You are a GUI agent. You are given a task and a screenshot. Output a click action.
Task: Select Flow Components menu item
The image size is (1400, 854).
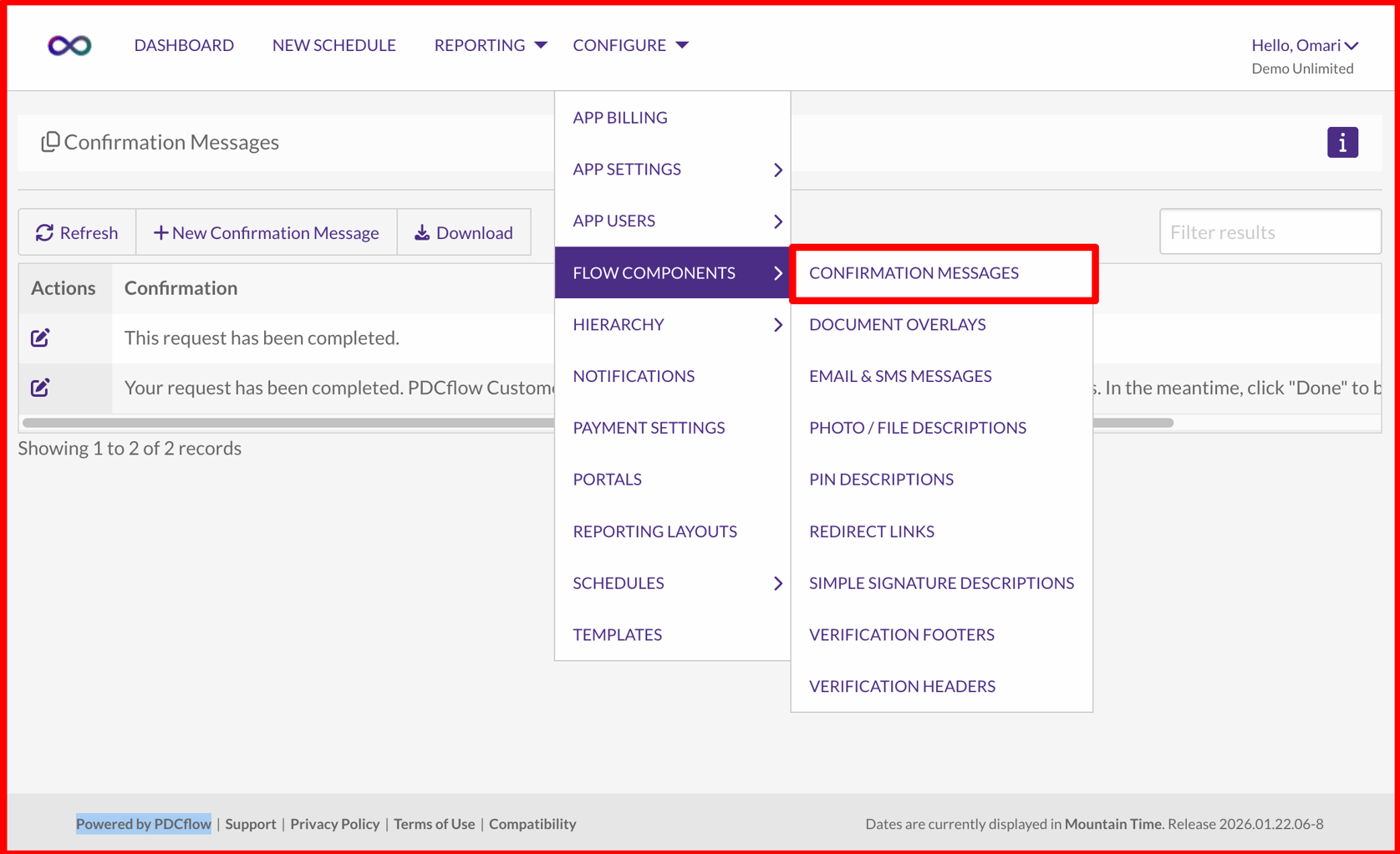click(673, 272)
